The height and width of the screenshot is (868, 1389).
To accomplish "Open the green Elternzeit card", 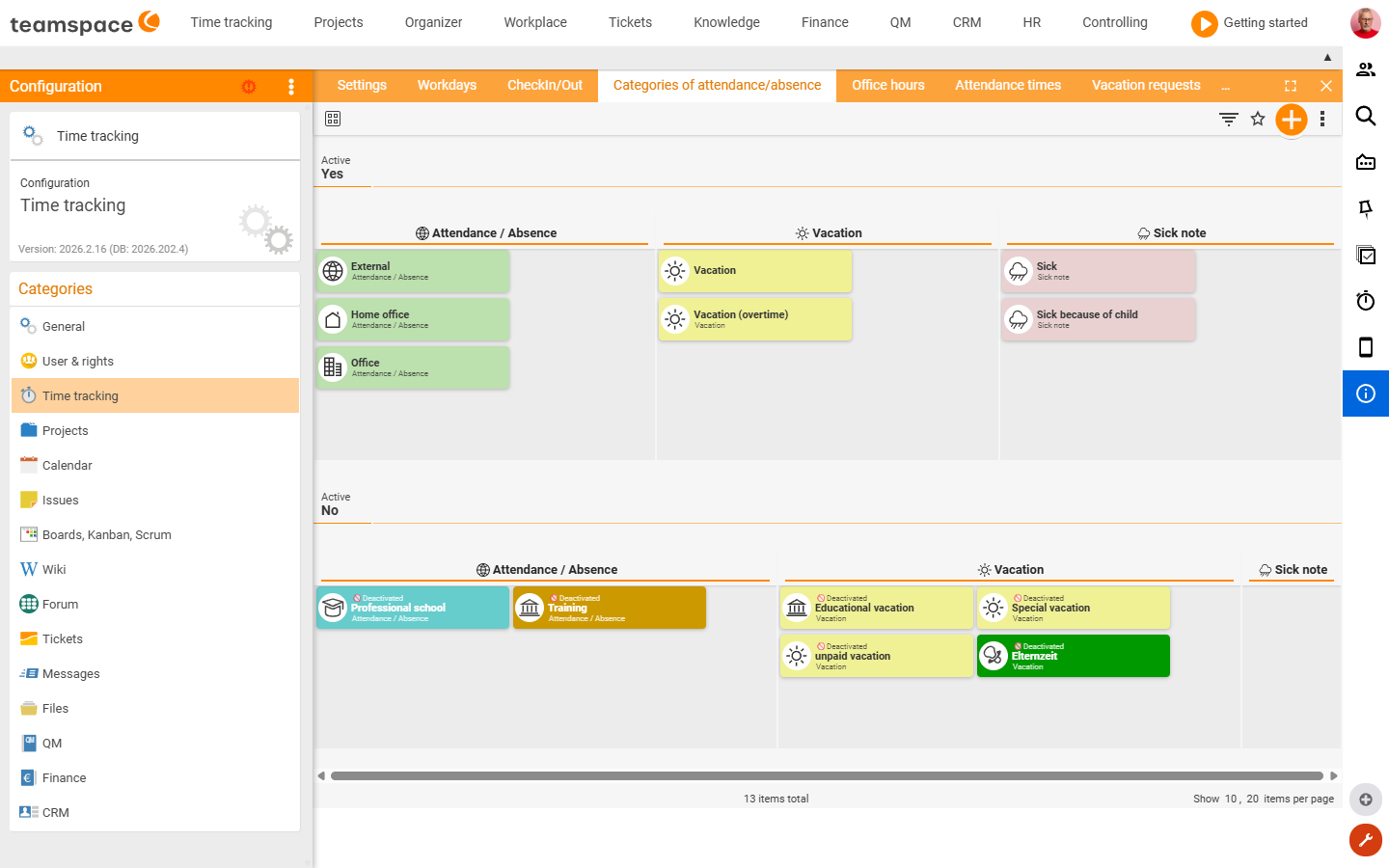I will (1074, 656).
